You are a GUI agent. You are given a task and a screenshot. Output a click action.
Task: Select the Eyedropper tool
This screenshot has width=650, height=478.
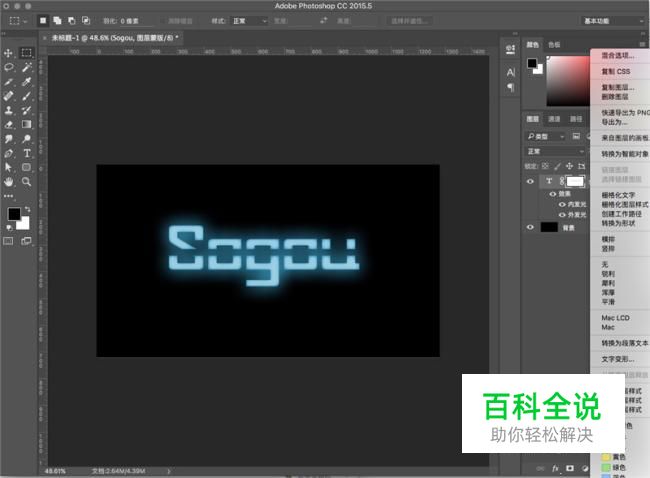pyautogui.click(x=27, y=82)
